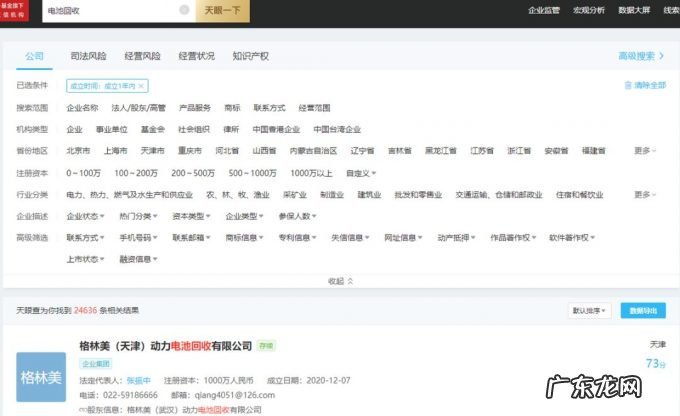The width and height of the screenshot is (680, 416).
Task: Open 企业监管 in top navigation
Action: coord(544,10)
